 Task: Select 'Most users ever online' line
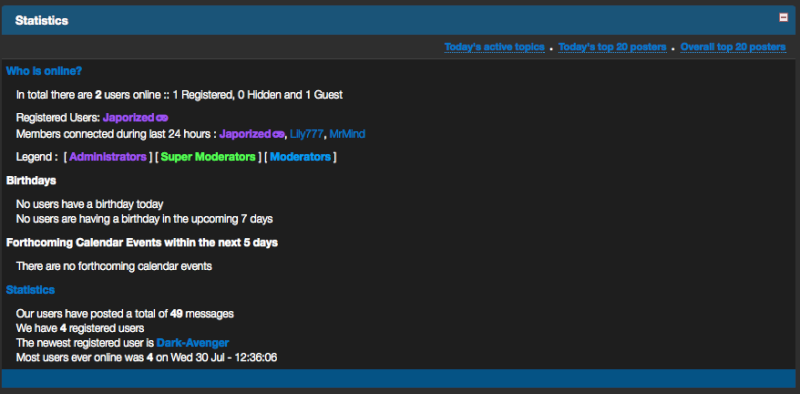147,357
